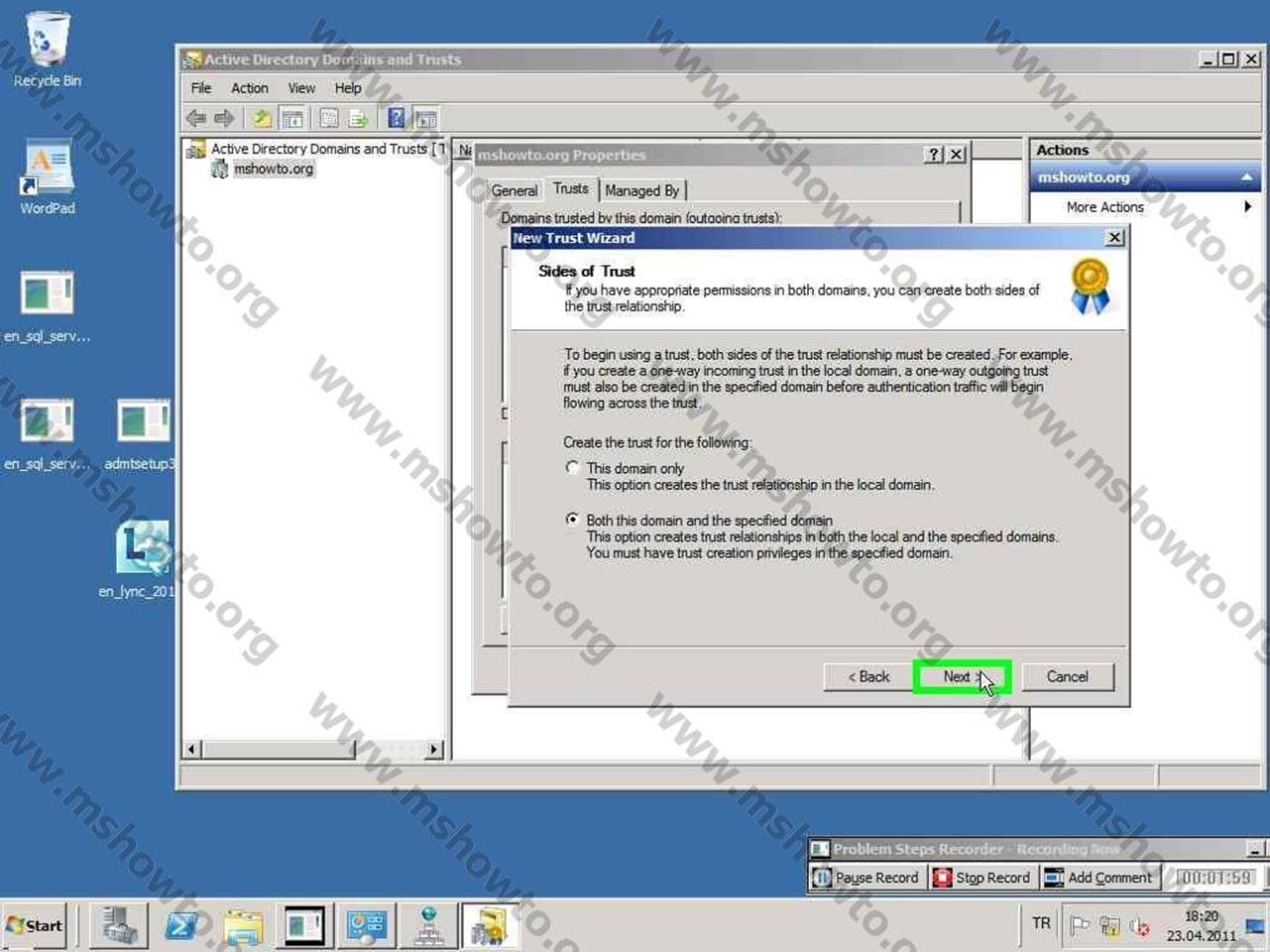1270x952 pixels.
Task: Cancel the New Trust Wizard
Action: click(x=1068, y=676)
